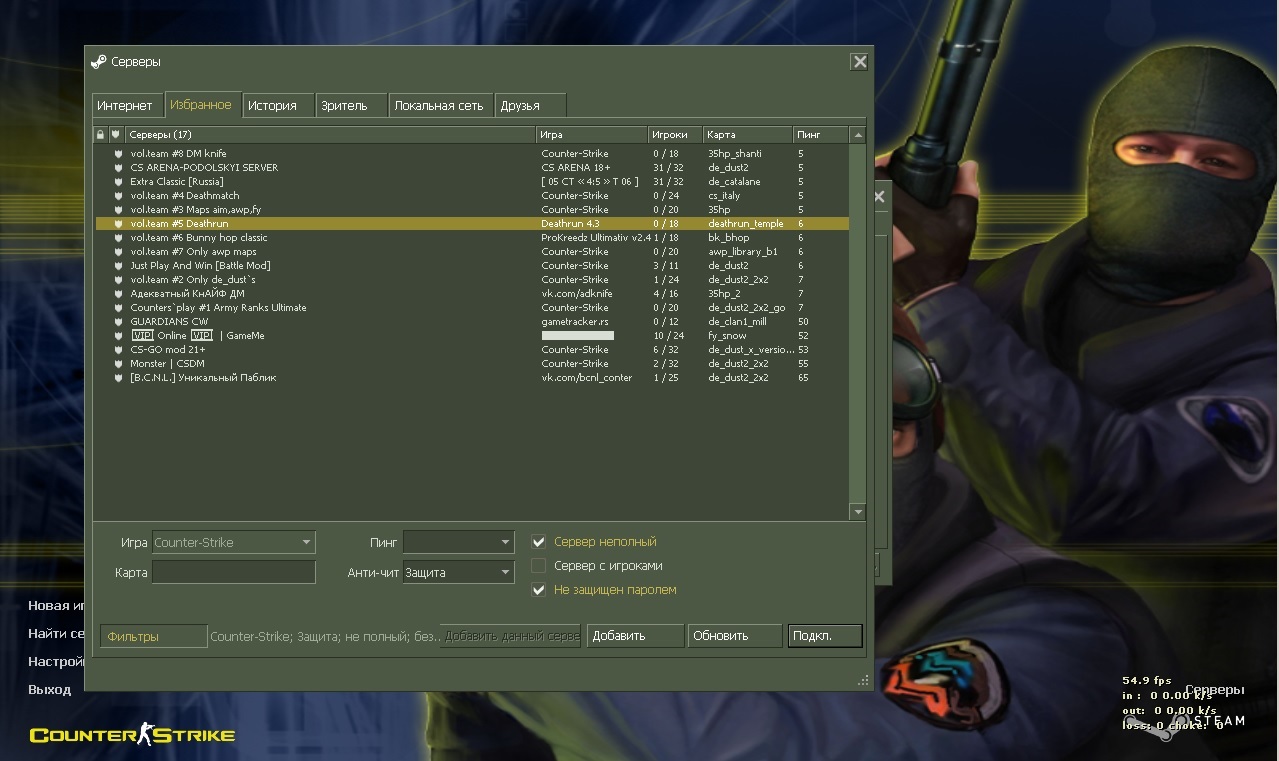
Task: Click the shield icon beside GUARDIANS CW
Action: tap(118, 322)
